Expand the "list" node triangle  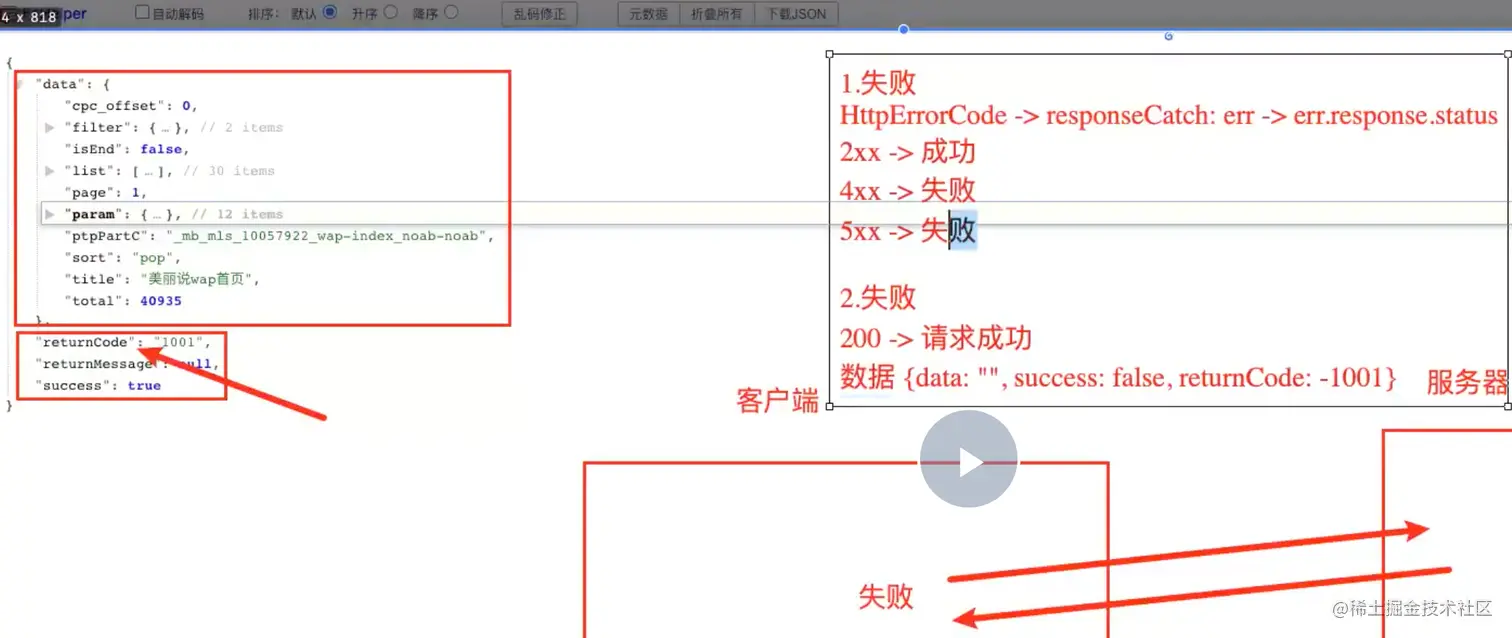50,171
